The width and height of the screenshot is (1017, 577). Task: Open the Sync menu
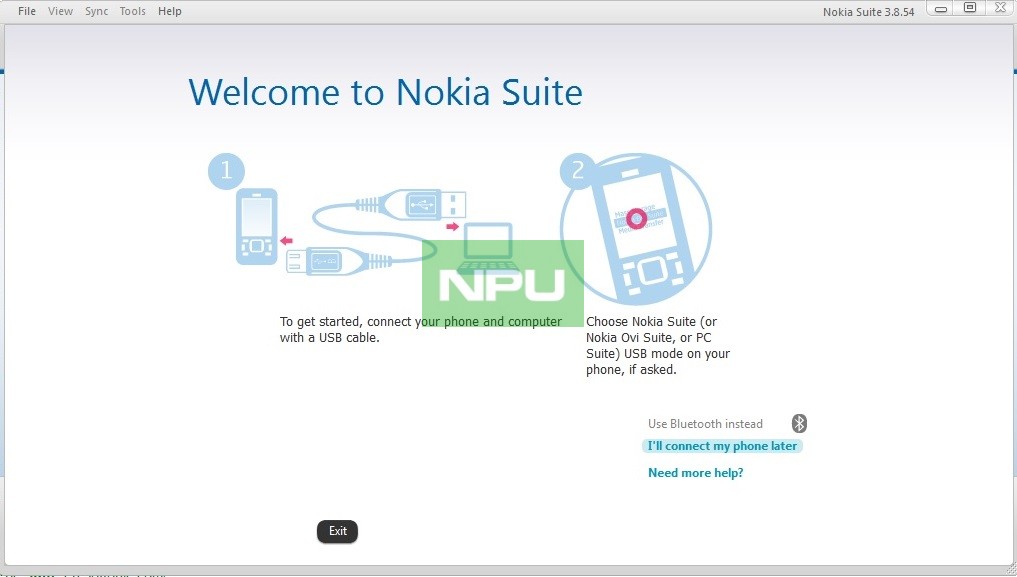[97, 11]
